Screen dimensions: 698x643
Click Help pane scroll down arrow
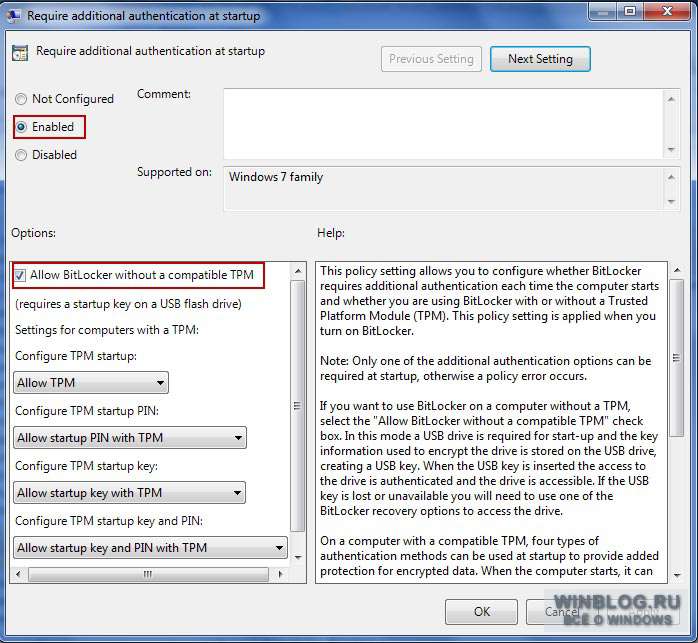pos(677,575)
